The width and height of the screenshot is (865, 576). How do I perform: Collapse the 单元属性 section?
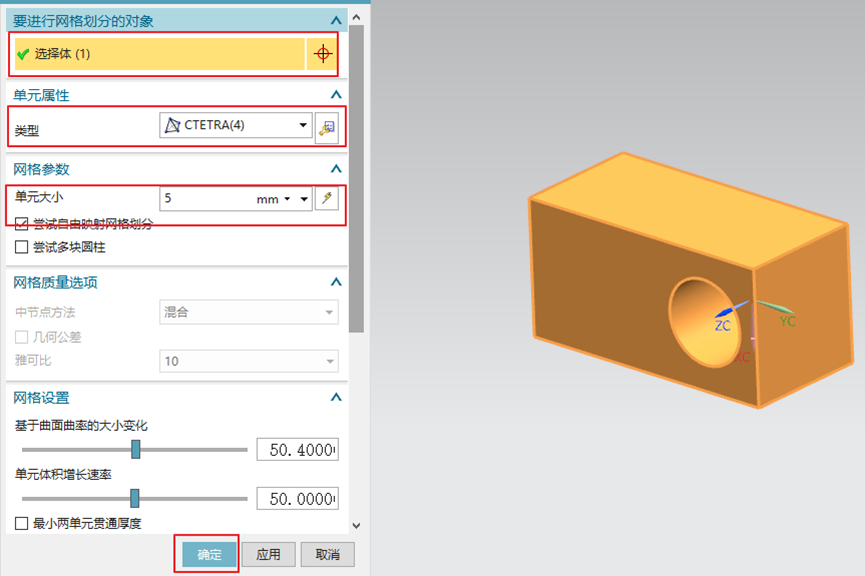click(336, 95)
